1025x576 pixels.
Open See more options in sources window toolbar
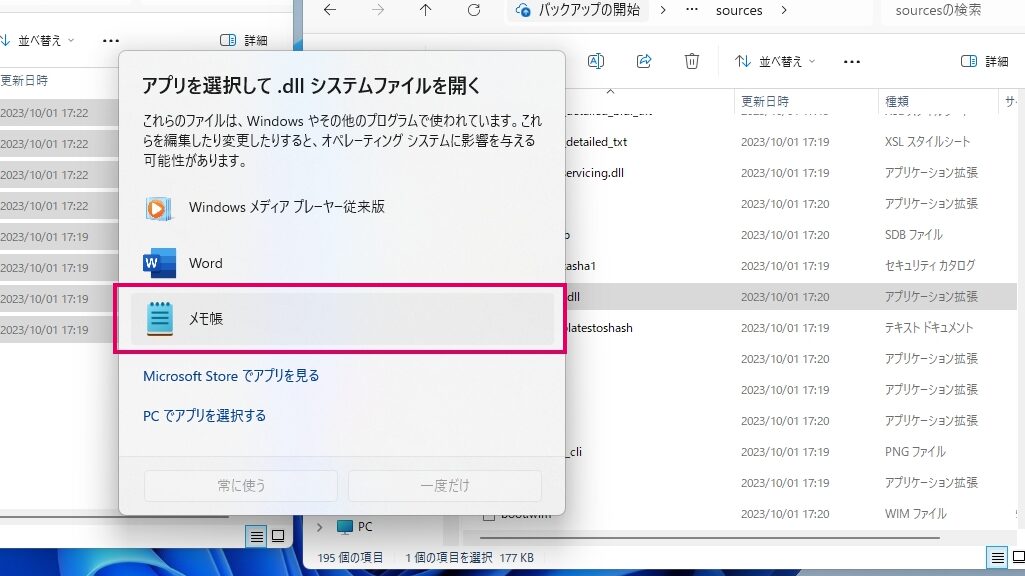pos(852,61)
